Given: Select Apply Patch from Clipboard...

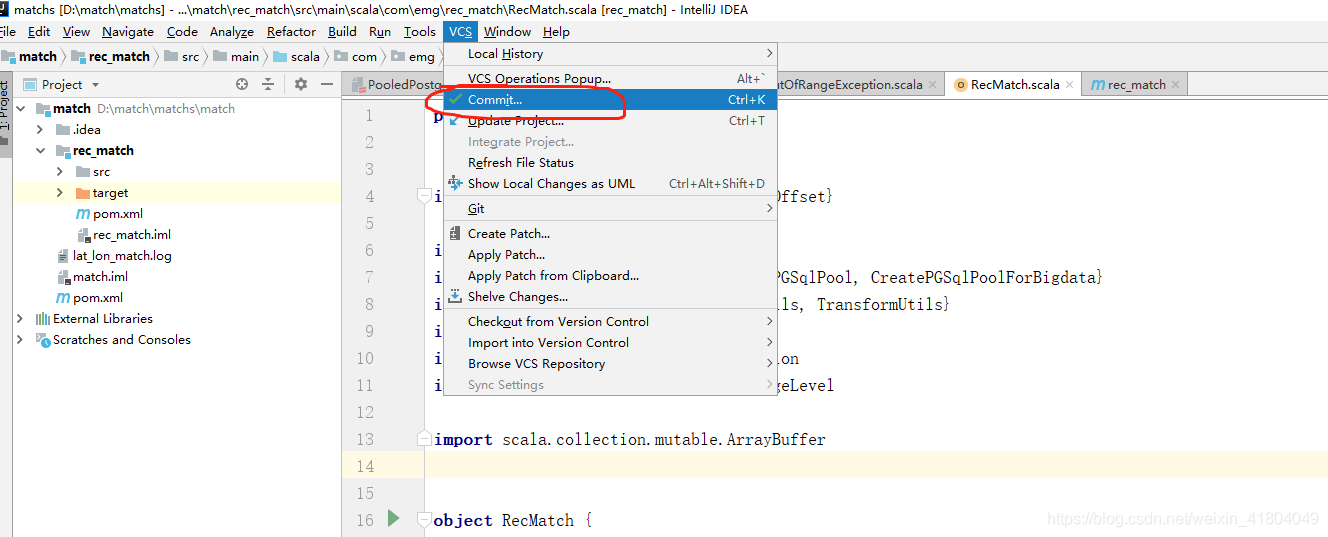Looking at the screenshot, I should coord(610,276).
